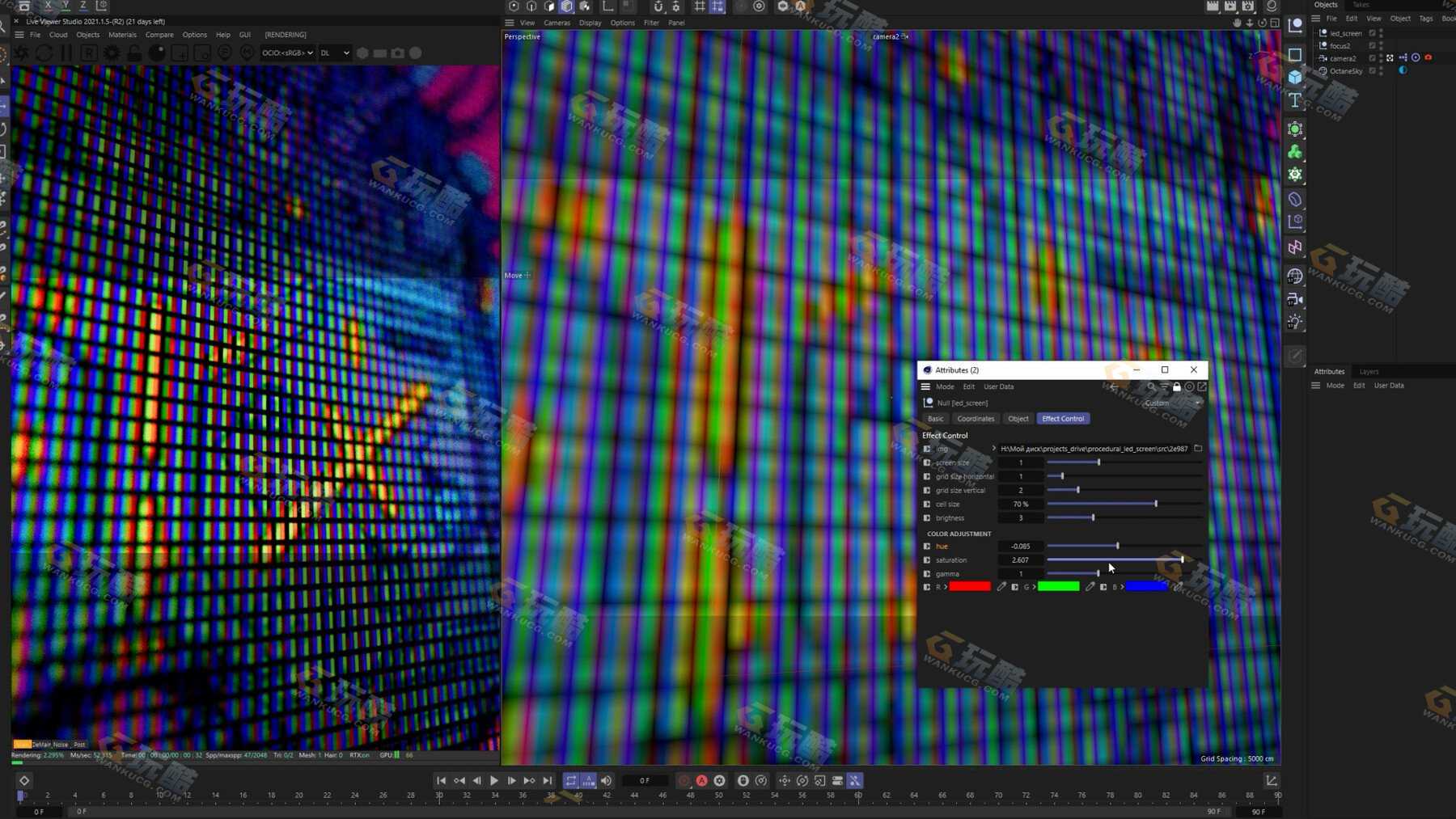
Task: Open the viewport Cameras menu
Action: pyautogui.click(x=557, y=23)
